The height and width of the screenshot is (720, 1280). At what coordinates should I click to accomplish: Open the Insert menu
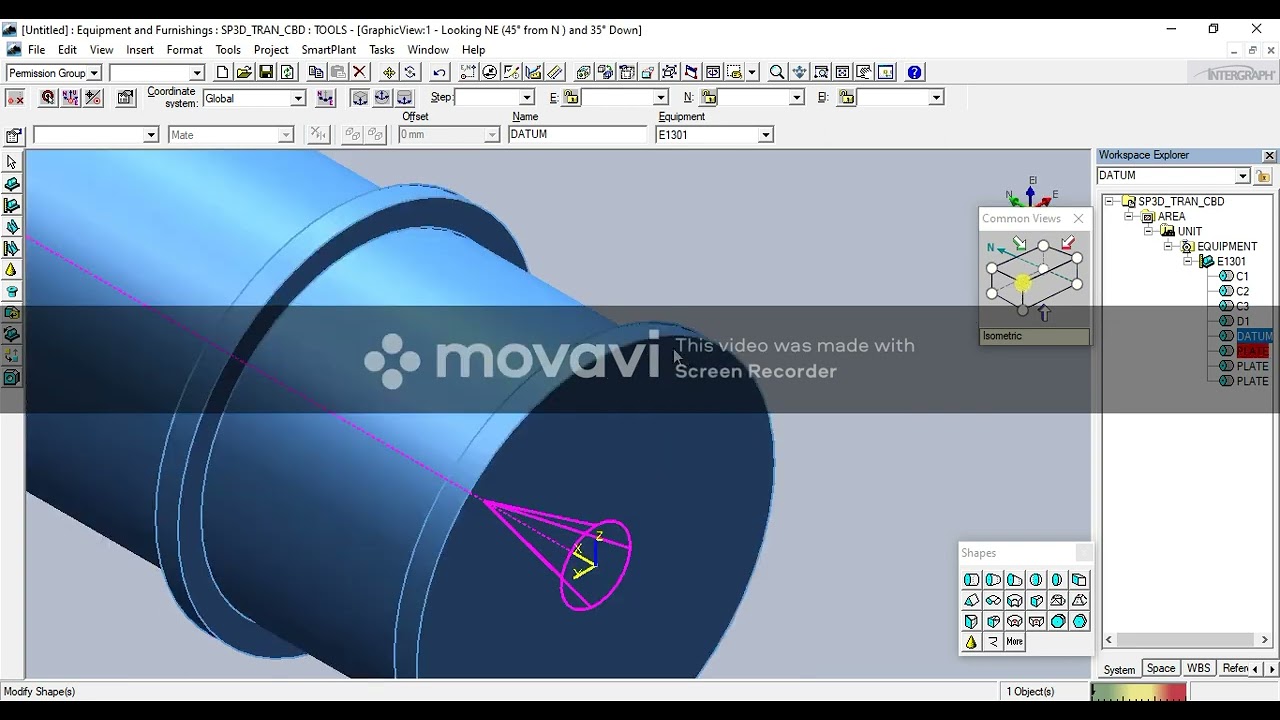point(140,50)
